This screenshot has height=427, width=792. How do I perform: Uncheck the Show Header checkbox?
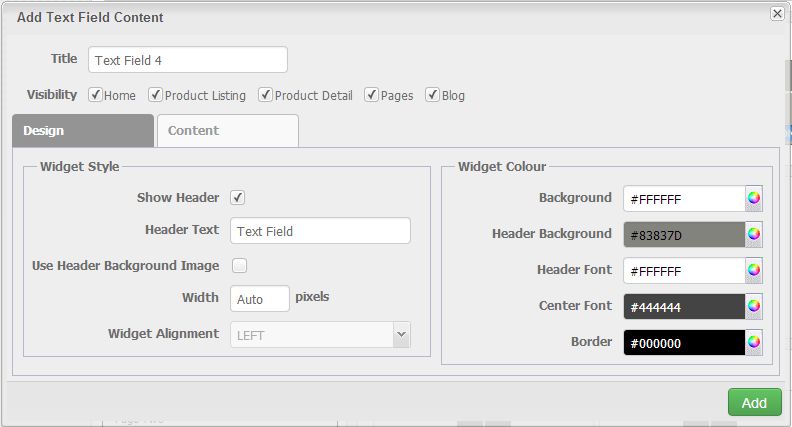pyautogui.click(x=237, y=198)
